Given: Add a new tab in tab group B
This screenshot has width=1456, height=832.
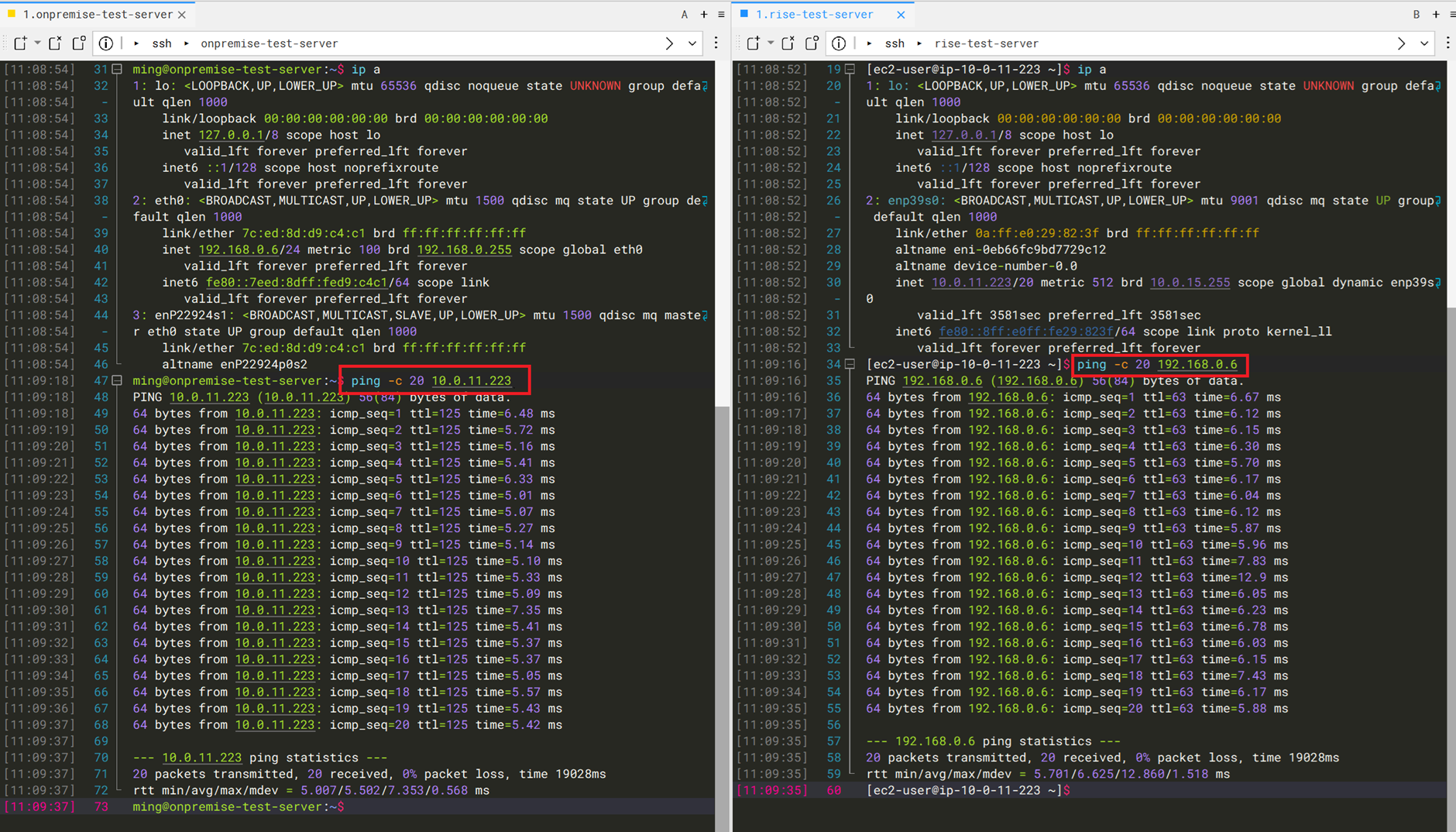Looking at the screenshot, I should click(1436, 15).
